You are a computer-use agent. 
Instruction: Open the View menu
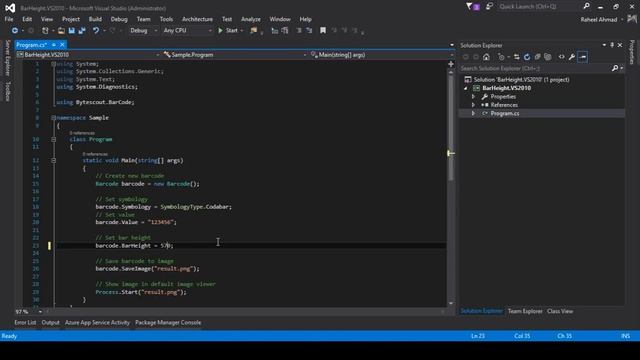pos(47,19)
